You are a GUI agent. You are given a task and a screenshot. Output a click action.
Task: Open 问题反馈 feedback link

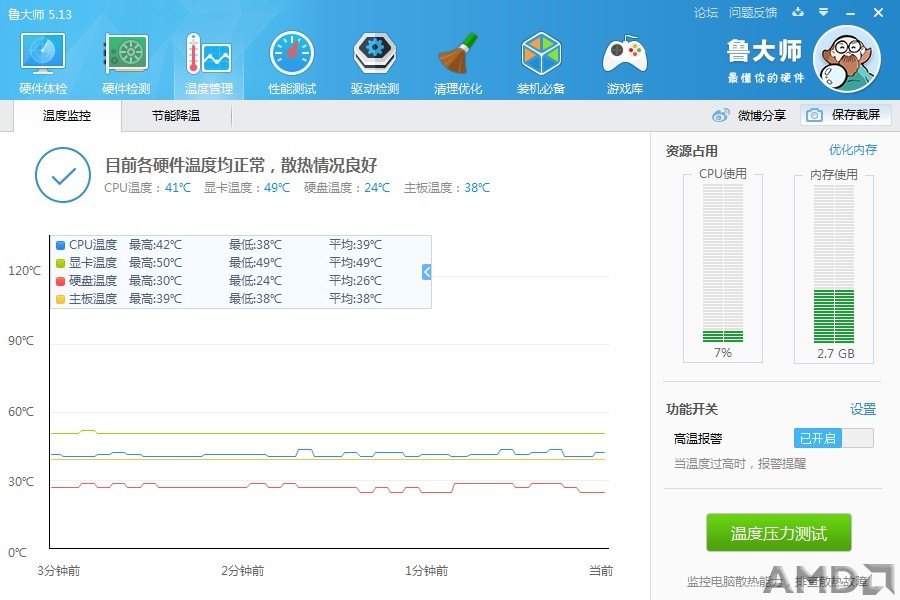click(x=753, y=13)
